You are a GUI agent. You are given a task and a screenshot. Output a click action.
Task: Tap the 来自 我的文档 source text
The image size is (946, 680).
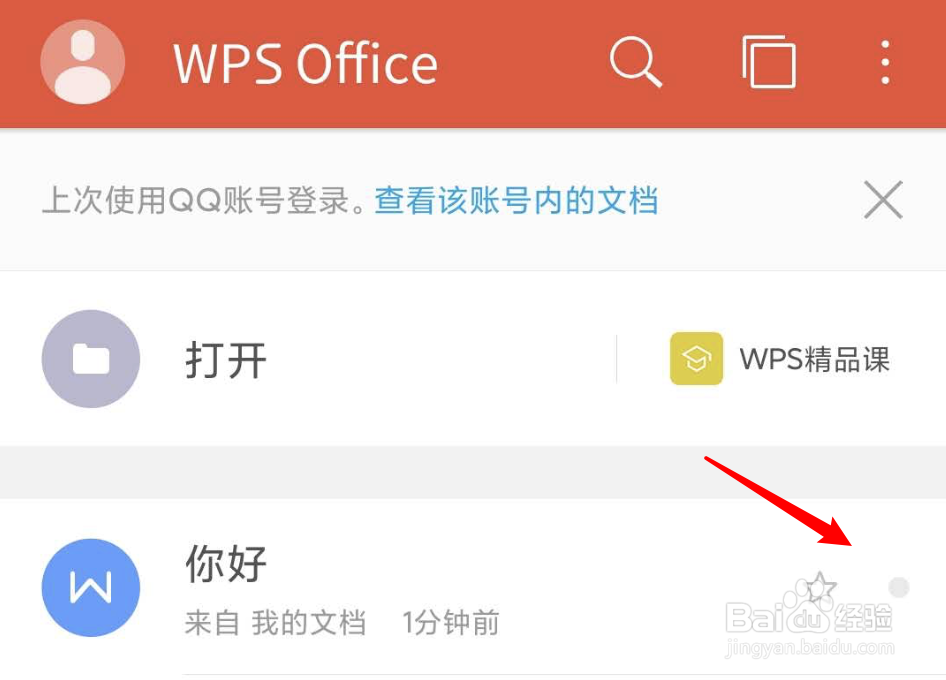tap(275, 623)
